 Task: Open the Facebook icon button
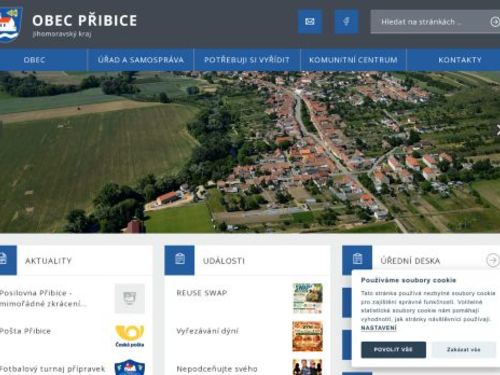tap(346, 22)
